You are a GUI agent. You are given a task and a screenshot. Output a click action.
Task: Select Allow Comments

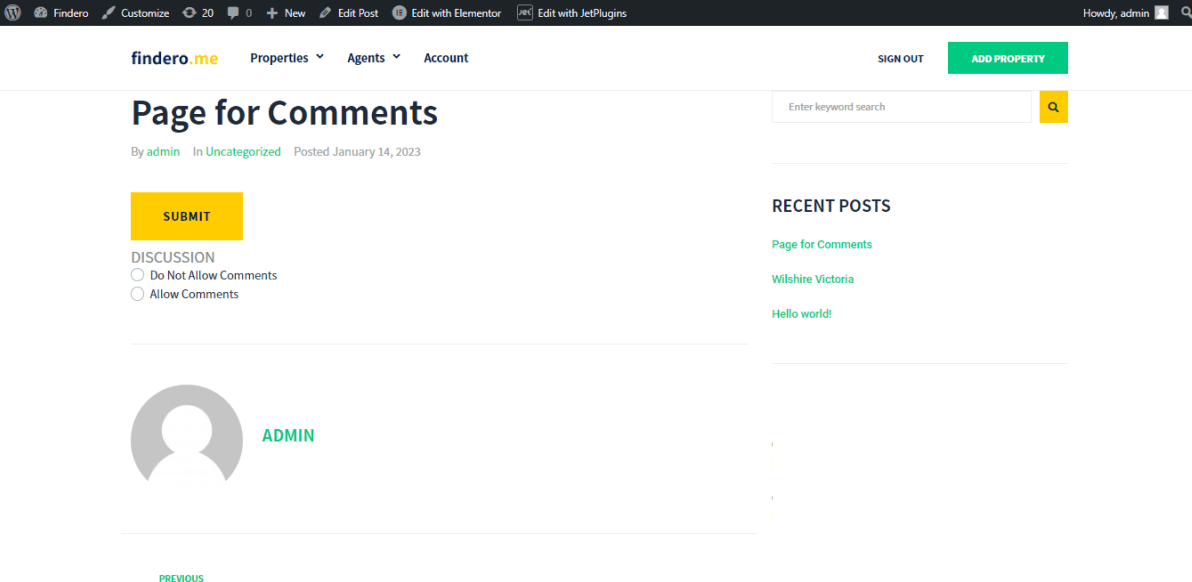click(x=137, y=293)
